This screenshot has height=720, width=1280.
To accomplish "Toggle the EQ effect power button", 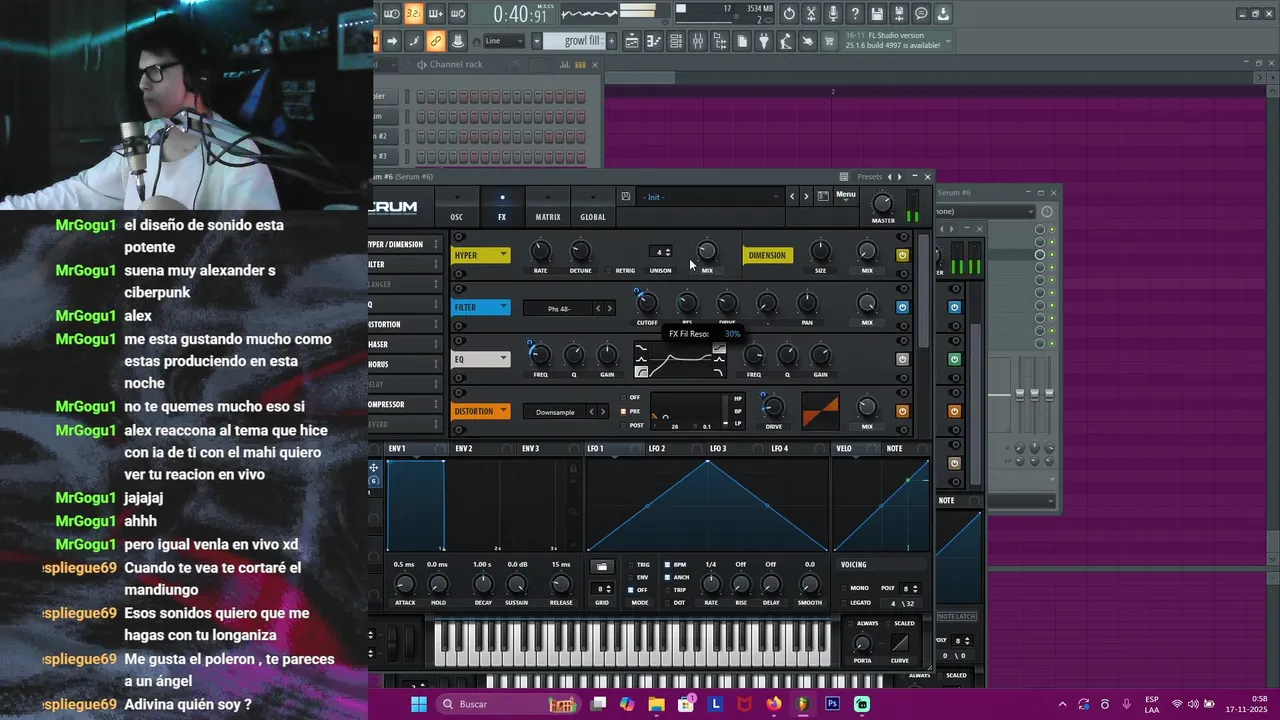I will pyautogui.click(x=903, y=359).
